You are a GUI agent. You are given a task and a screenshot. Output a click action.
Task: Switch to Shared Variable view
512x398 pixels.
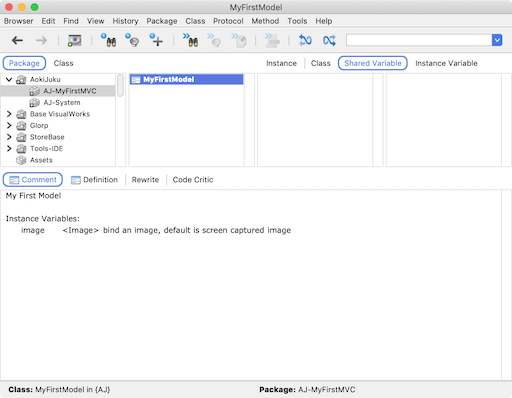(373, 63)
